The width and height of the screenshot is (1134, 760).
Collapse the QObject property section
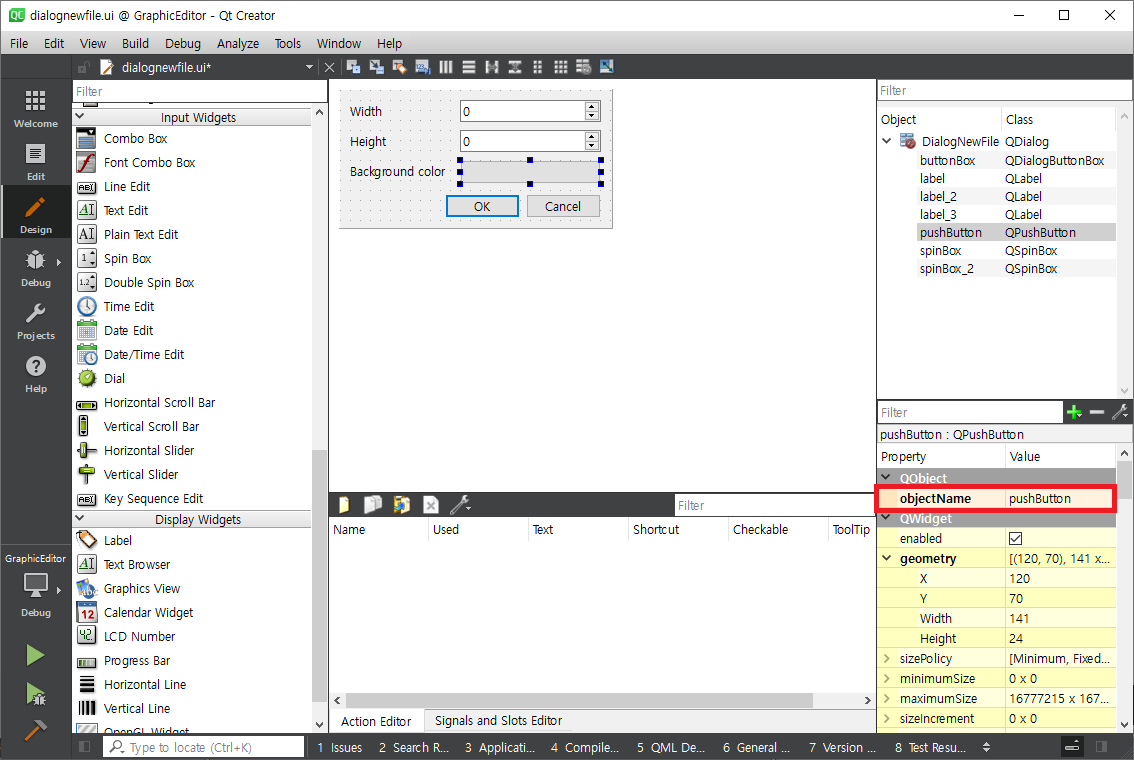pyautogui.click(x=887, y=477)
